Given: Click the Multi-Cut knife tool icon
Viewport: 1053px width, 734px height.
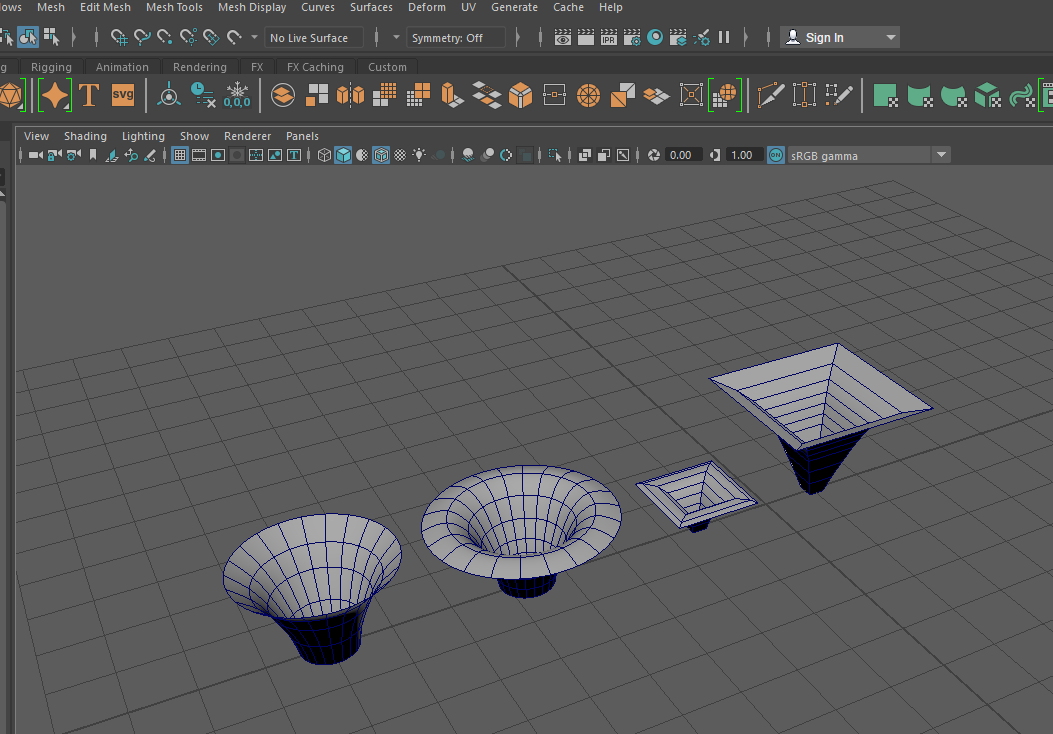Looking at the screenshot, I should (x=770, y=95).
